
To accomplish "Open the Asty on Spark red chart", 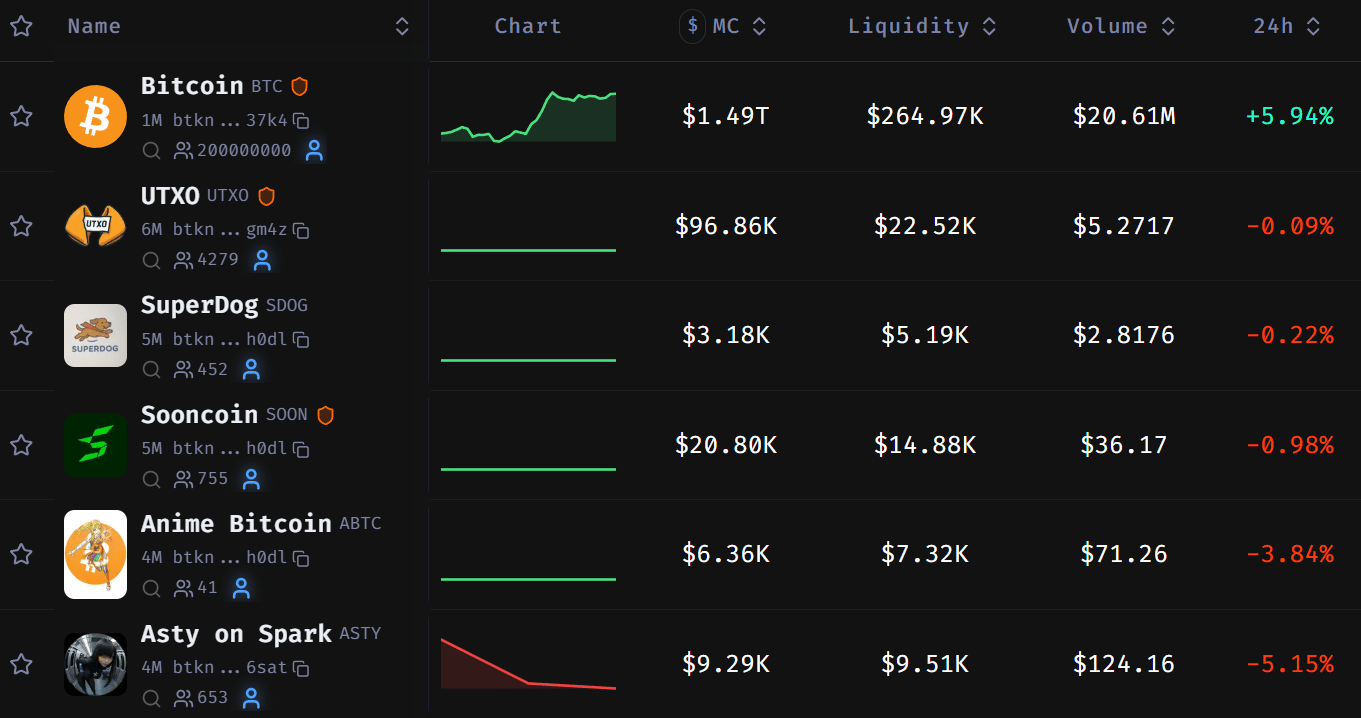I will click(x=528, y=664).
